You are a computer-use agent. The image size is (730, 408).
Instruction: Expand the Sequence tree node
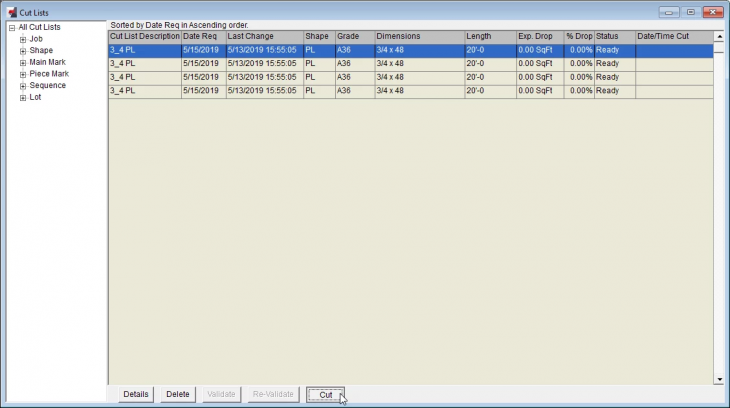click(23, 86)
